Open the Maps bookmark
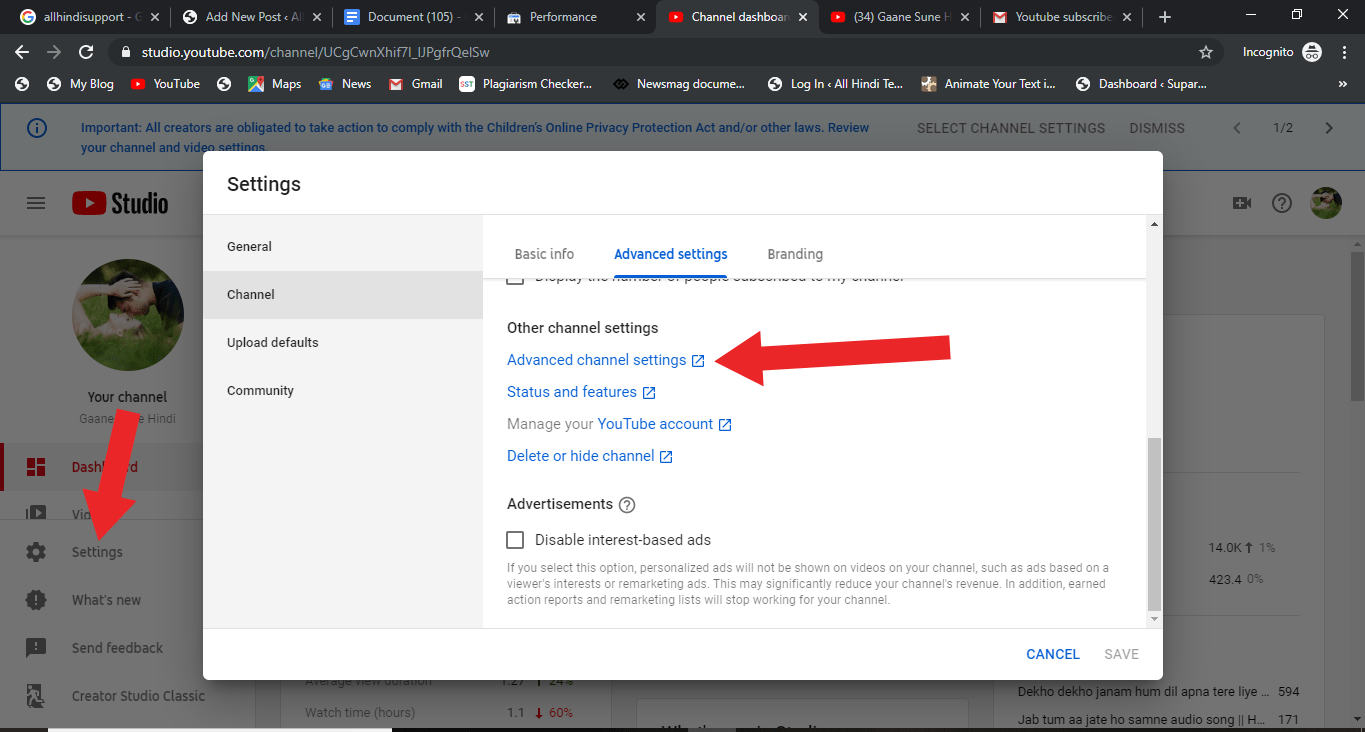Screen dimensions: 1365x732 click(x=275, y=84)
